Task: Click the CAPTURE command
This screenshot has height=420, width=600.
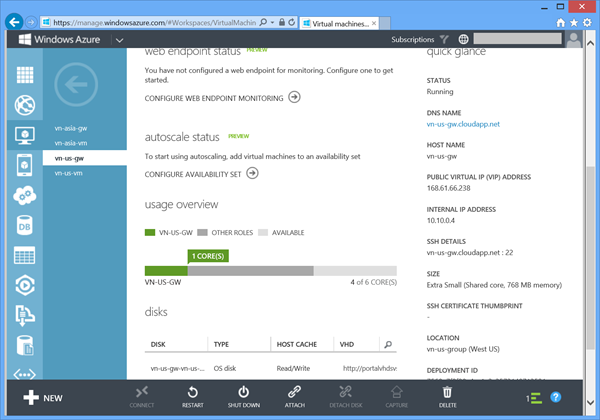Action: click(397, 397)
